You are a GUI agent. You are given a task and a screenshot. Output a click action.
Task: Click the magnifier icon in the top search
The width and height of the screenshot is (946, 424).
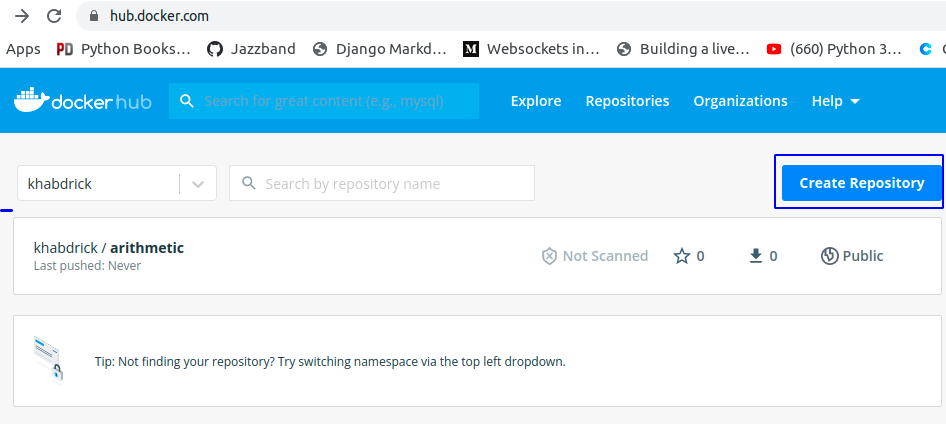(187, 101)
